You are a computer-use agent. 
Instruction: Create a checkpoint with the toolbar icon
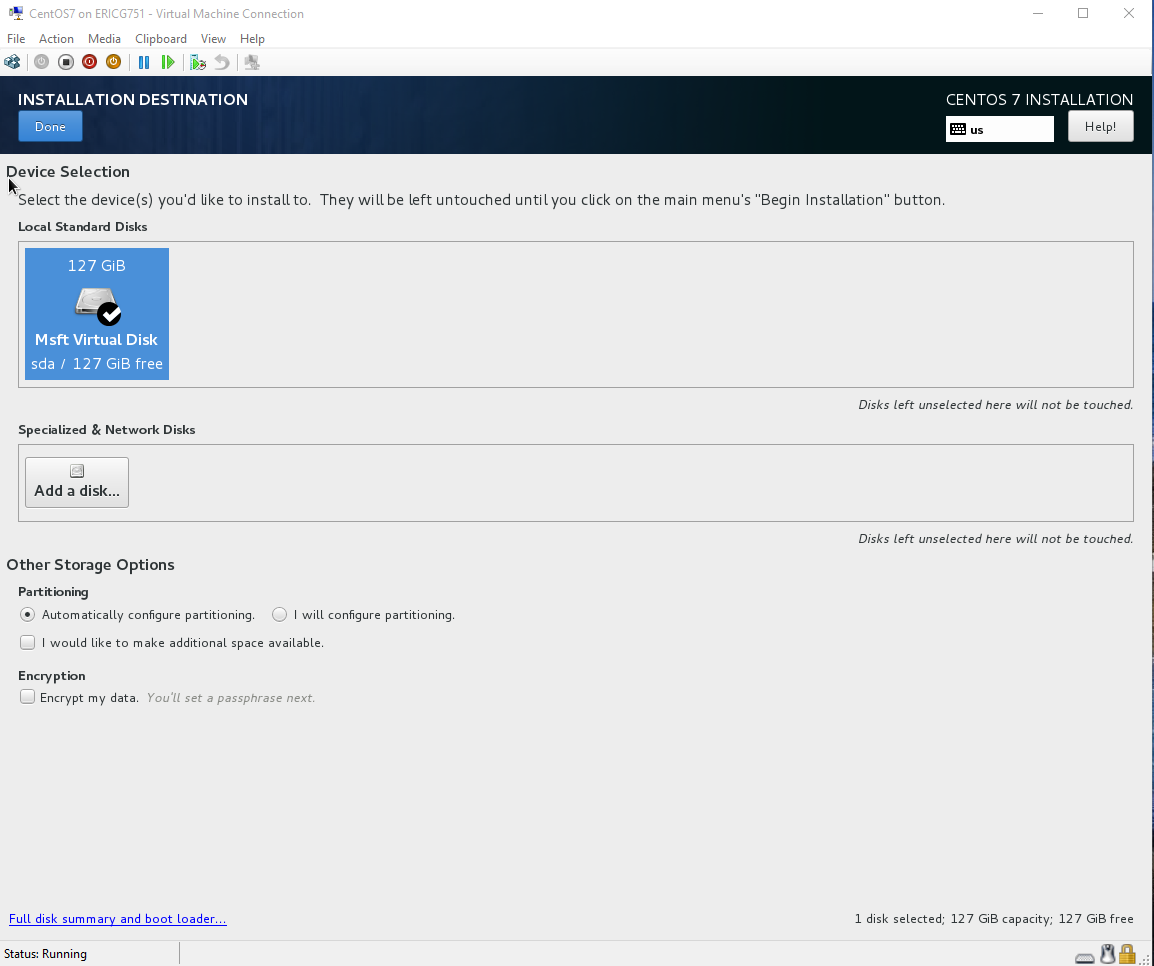pos(197,63)
